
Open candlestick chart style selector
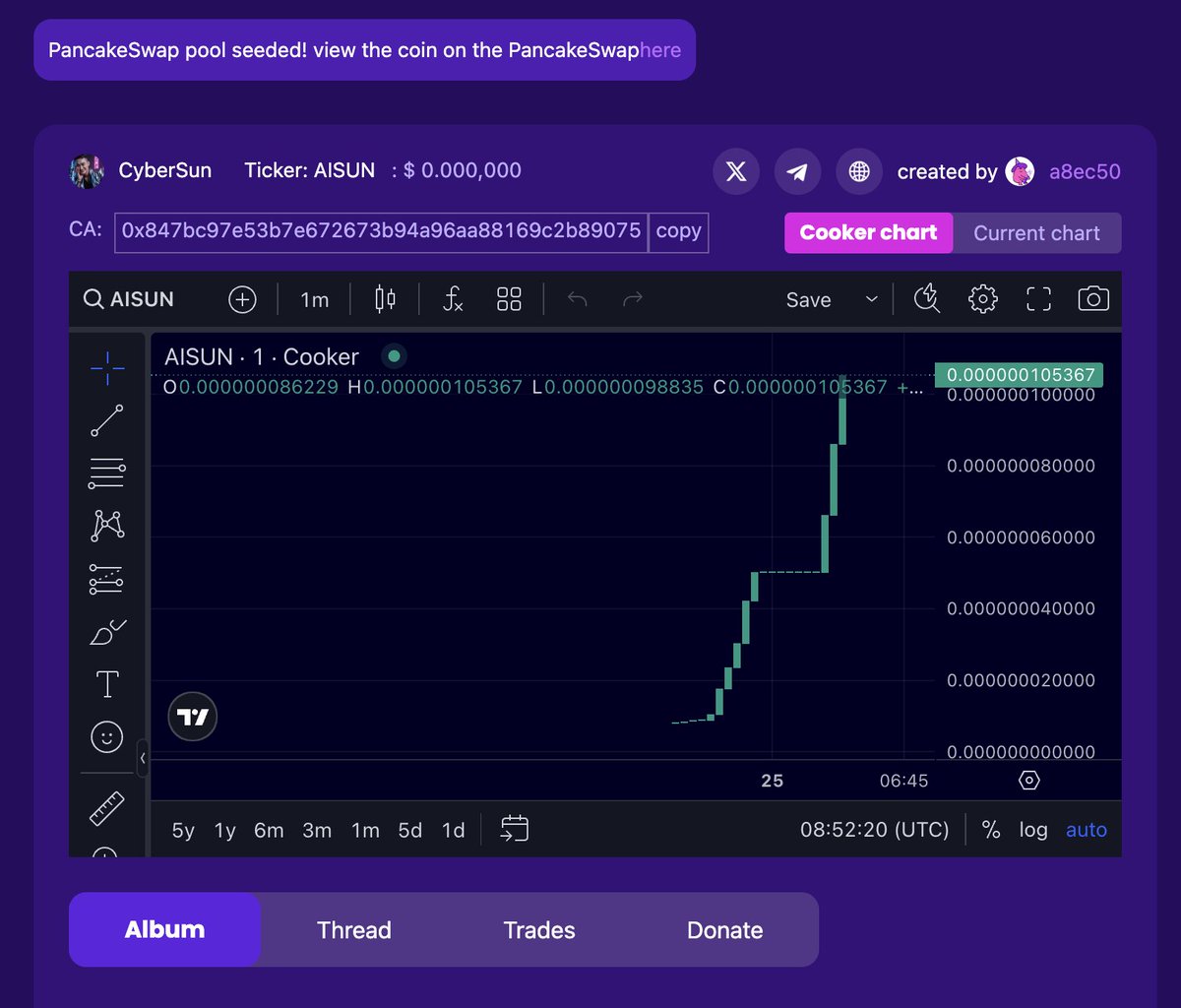point(385,299)
